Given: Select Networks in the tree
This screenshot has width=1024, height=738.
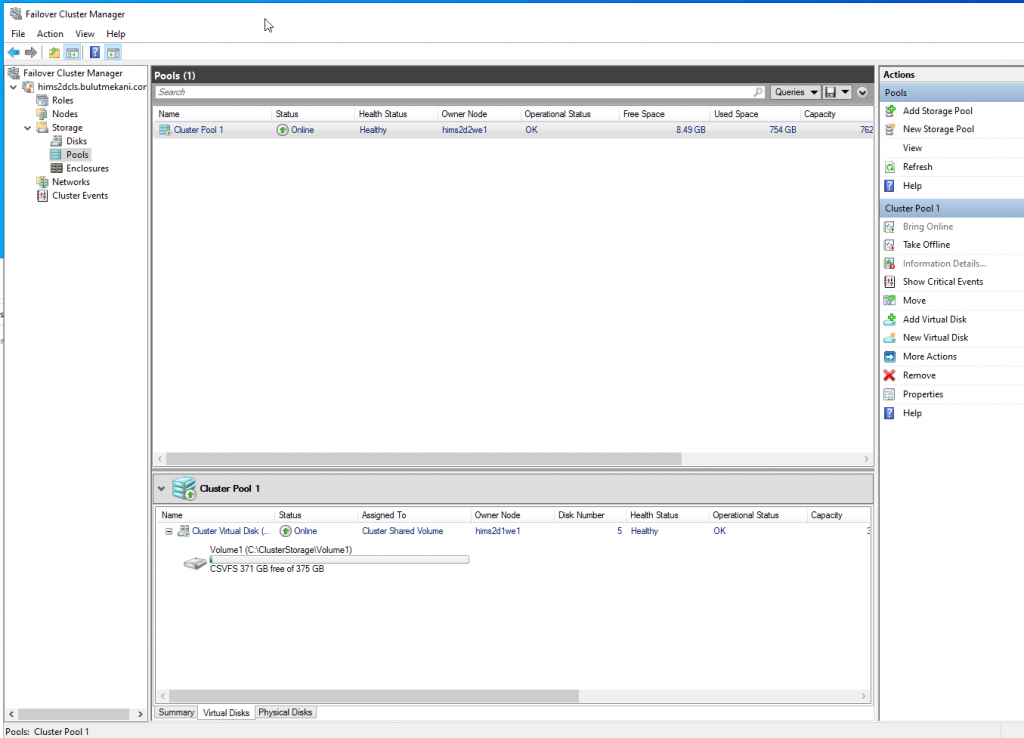Looking at the screenshot, I should (71, 182).
